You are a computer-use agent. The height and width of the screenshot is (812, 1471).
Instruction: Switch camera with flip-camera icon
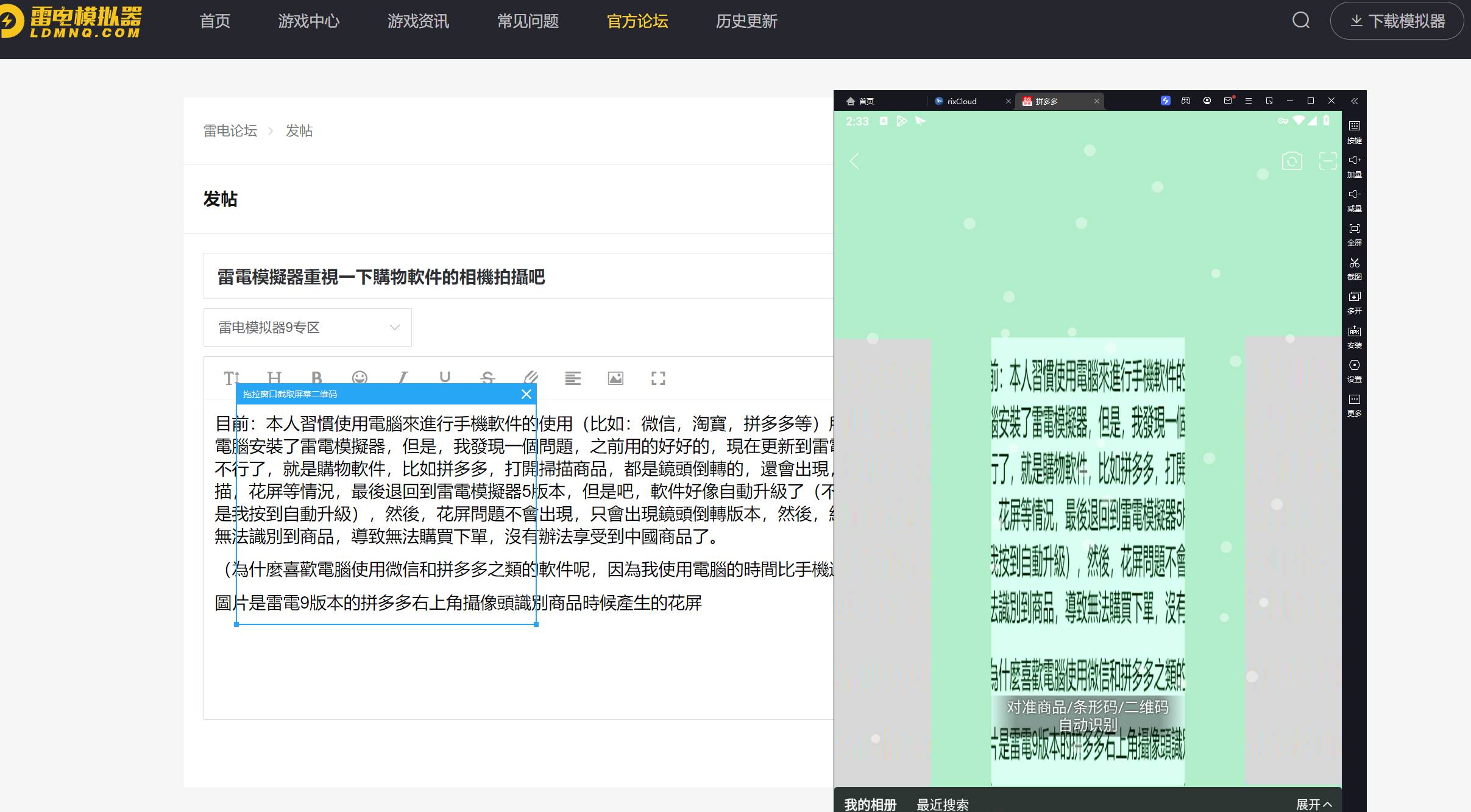[x=1291, y=161]
